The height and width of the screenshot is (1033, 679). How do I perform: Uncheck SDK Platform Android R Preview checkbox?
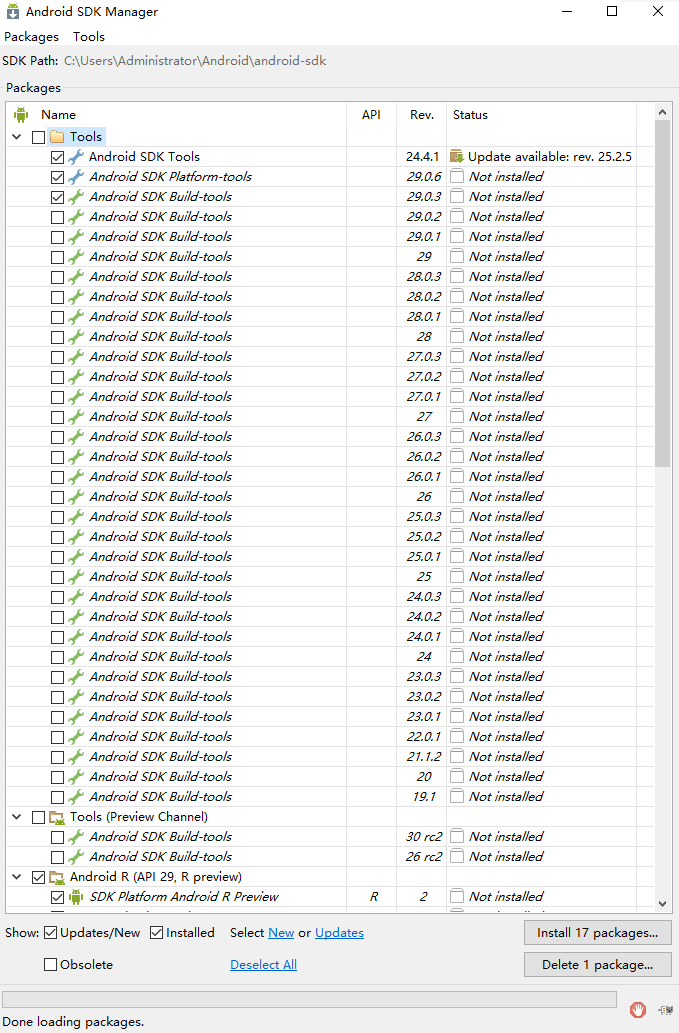57,897
